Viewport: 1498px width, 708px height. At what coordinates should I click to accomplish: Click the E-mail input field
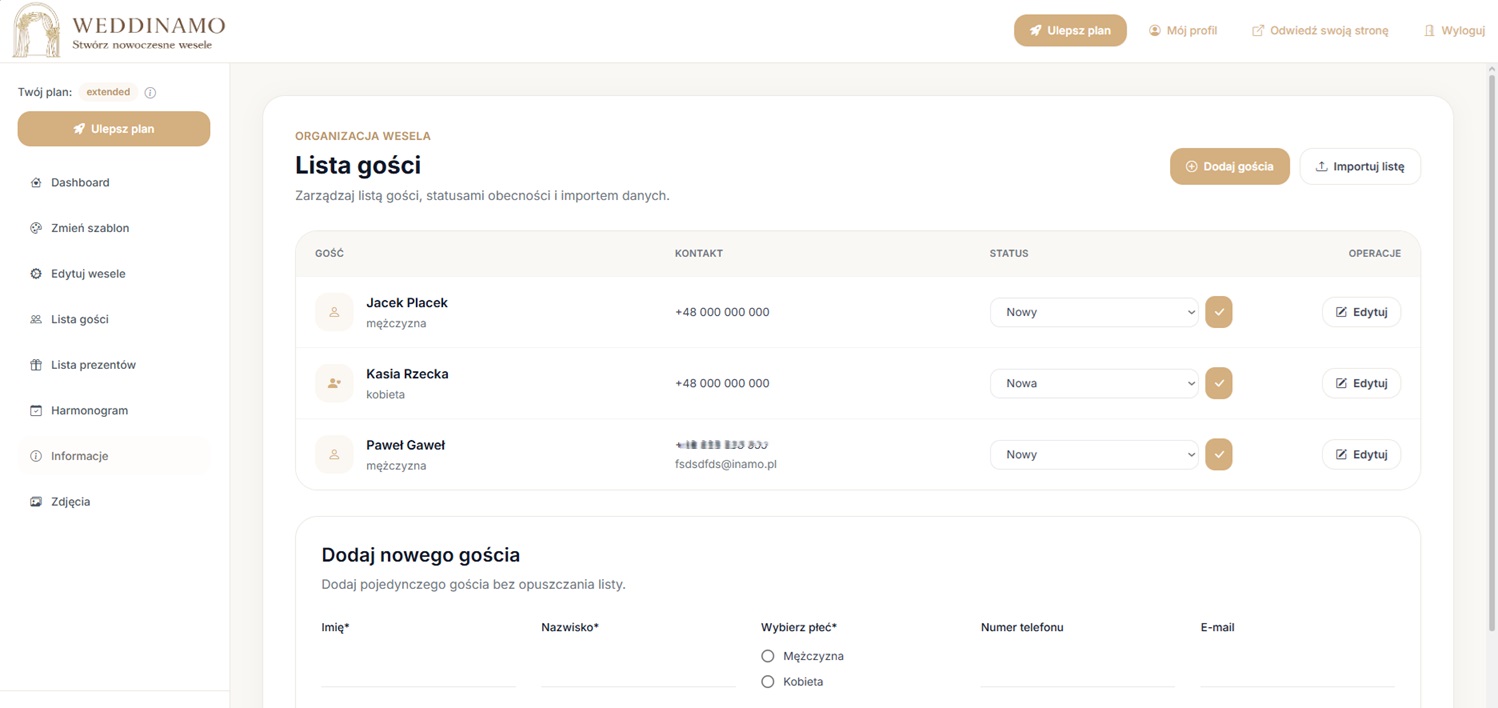coord(1297,668)
